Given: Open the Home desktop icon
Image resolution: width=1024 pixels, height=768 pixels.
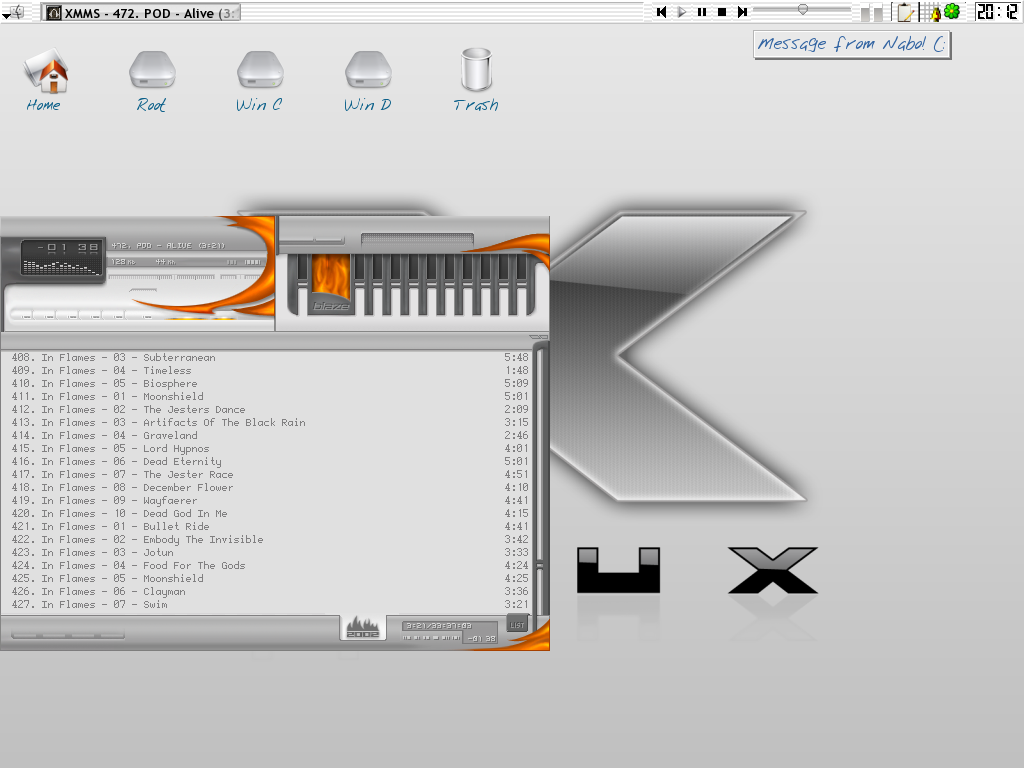Looking at the screenshot, I should 44,80.
